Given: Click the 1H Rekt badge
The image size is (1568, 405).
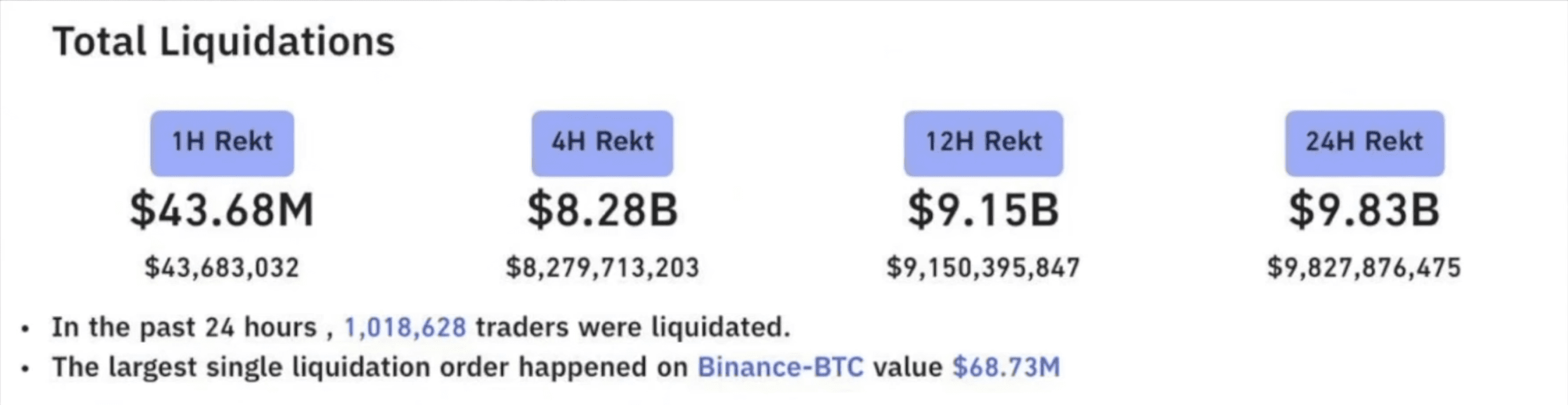Looking at the screenshot, I should [222, 143].
